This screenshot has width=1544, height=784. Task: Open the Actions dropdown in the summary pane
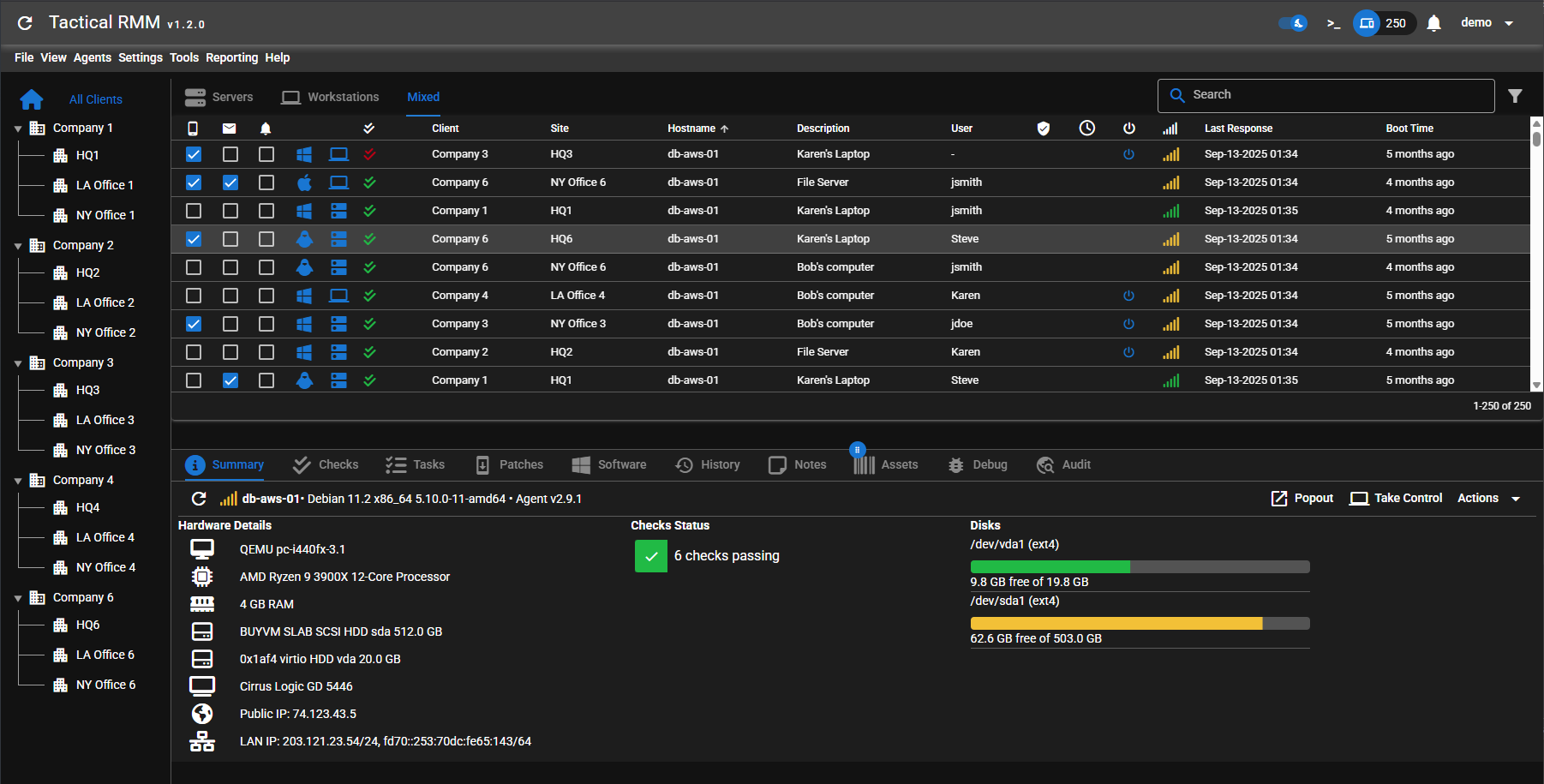point(1487,498)
